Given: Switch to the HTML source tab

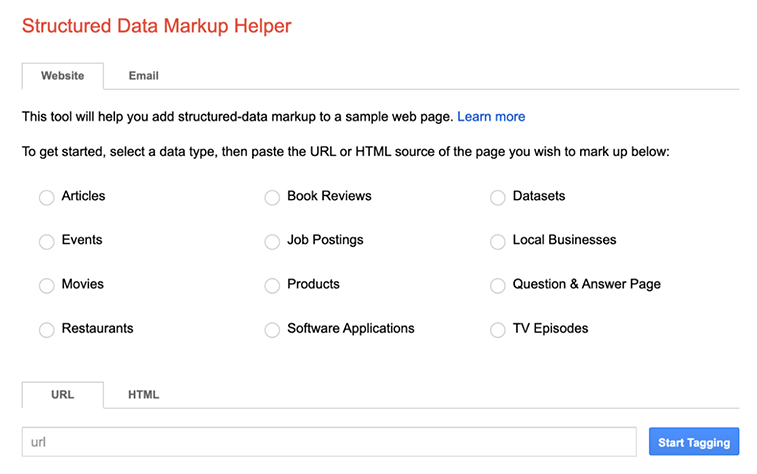Looking at the screenshot, I should pyautogui.click(x=143, y=395).
